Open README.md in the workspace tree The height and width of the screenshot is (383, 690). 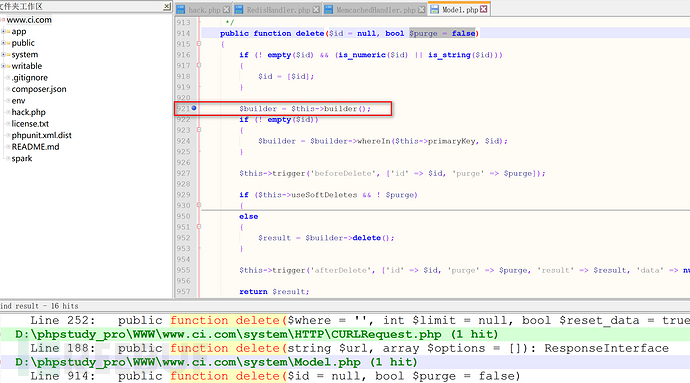[x=35, y=147]
